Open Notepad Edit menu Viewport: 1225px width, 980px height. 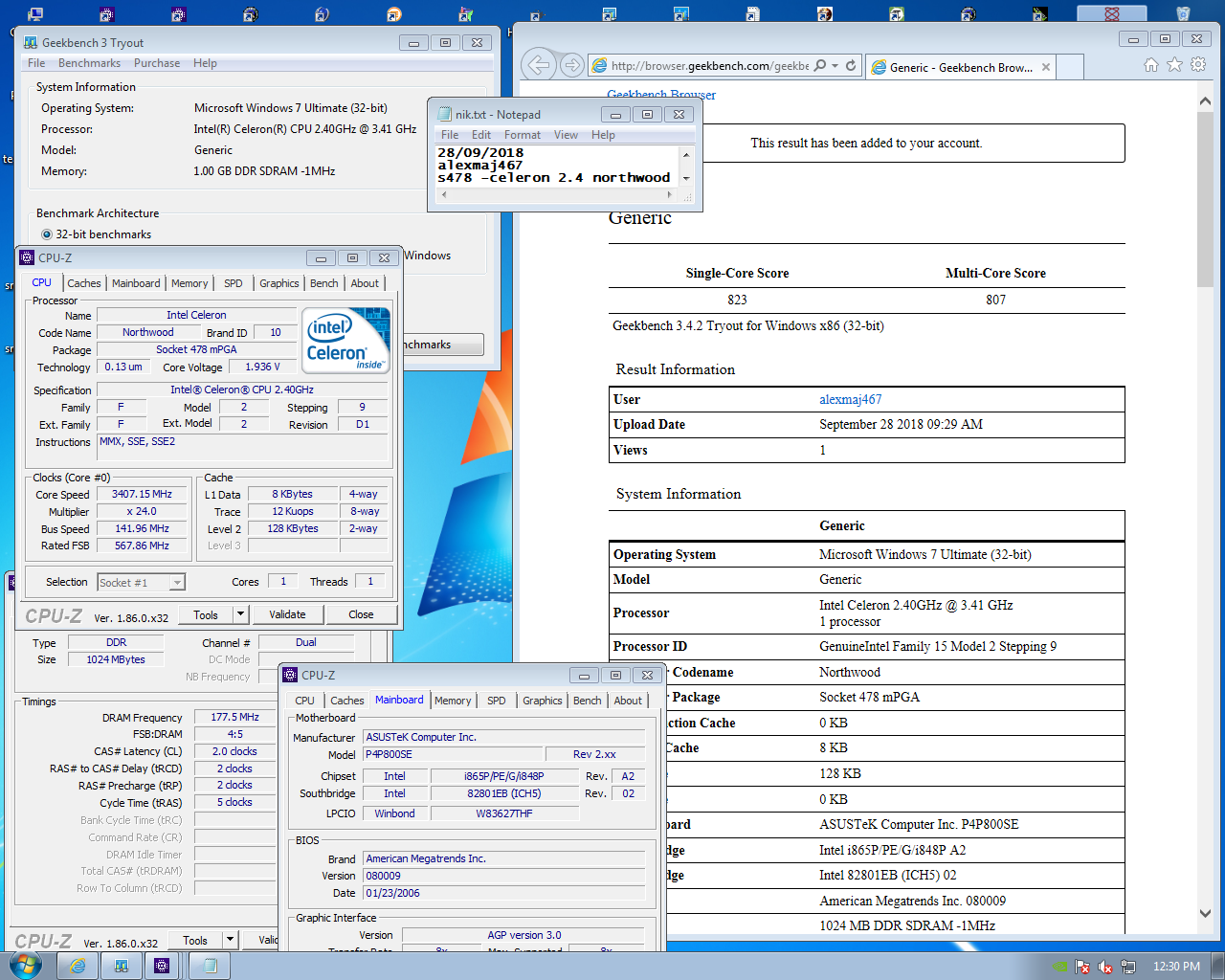pyautogui.click(x=481, y=135)
